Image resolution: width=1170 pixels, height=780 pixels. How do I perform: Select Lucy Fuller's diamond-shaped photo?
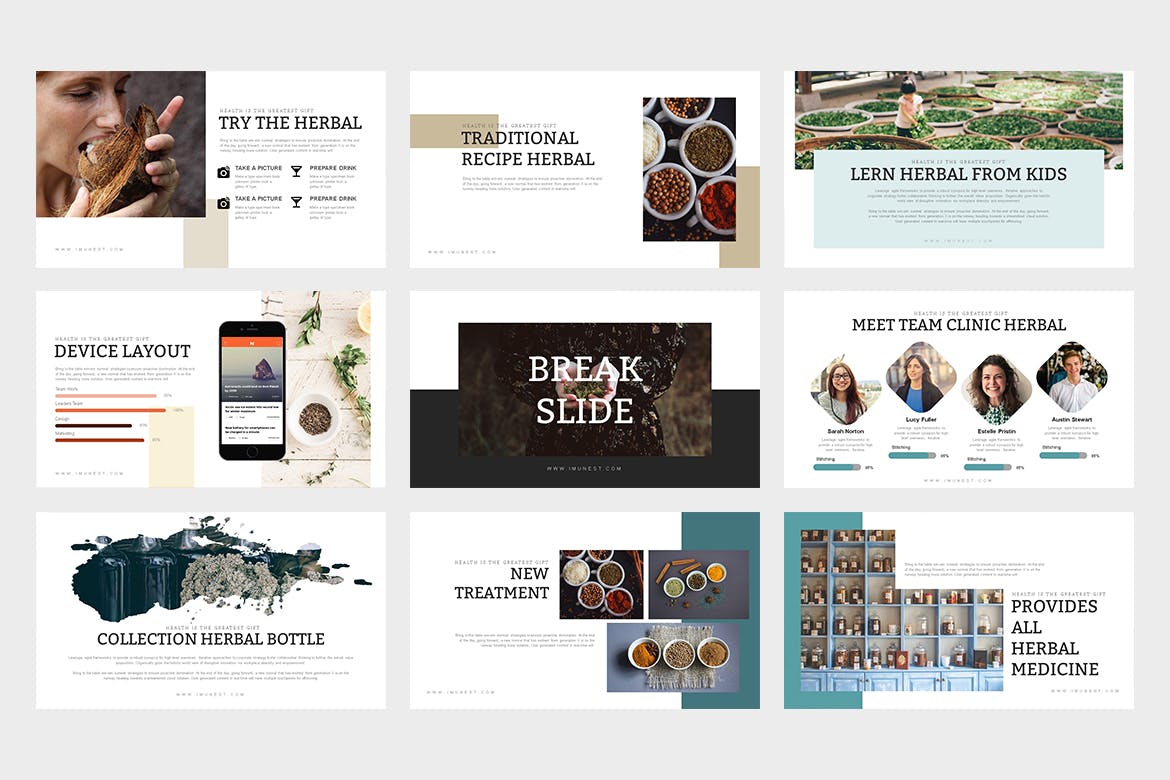click(x=920, y=378)
